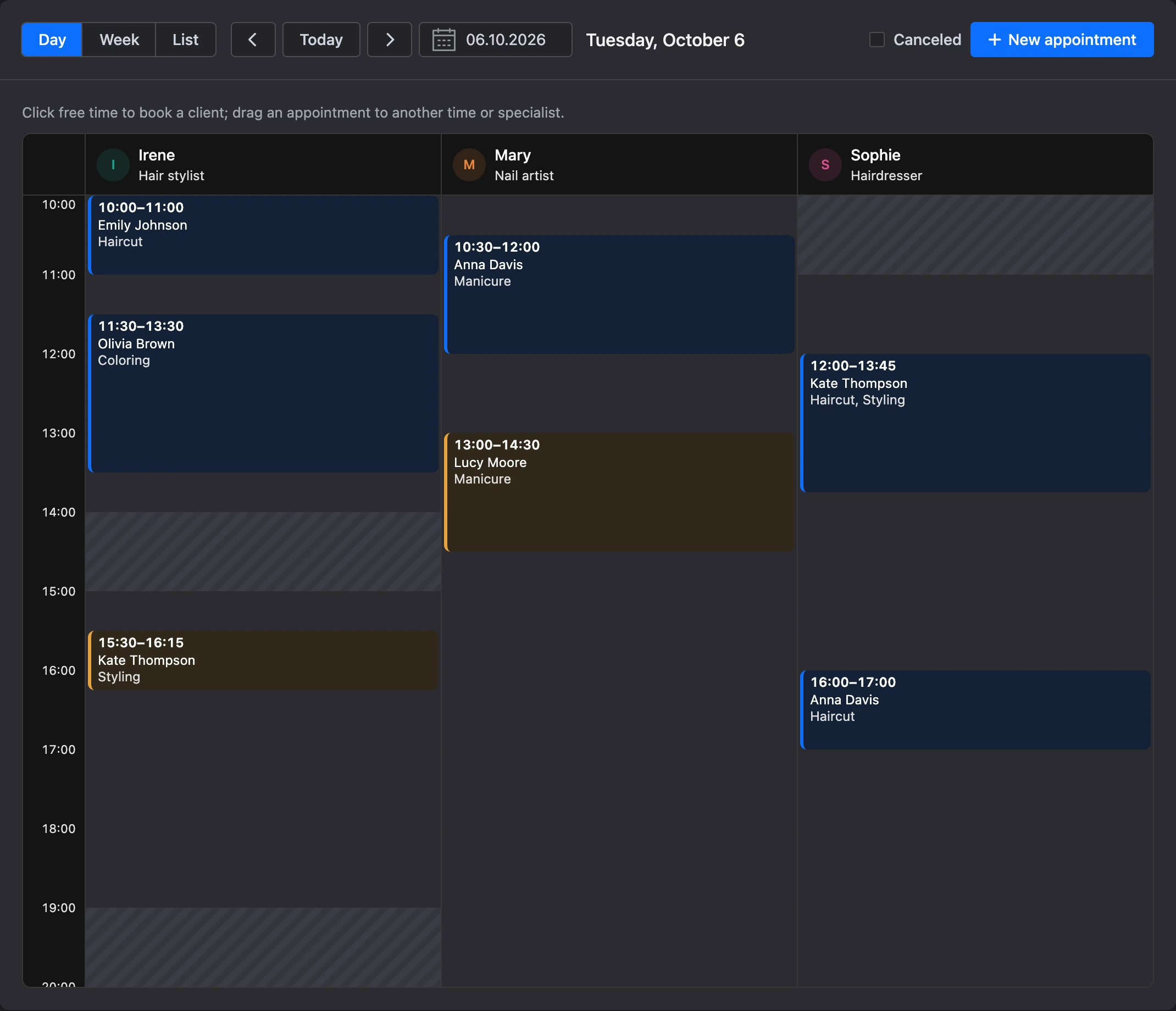Open Anna Davis Manicure 10:30–12:00 appointment
Image resolution: width=1176 pixels, height=1011 pixels.
click(619, 295)
